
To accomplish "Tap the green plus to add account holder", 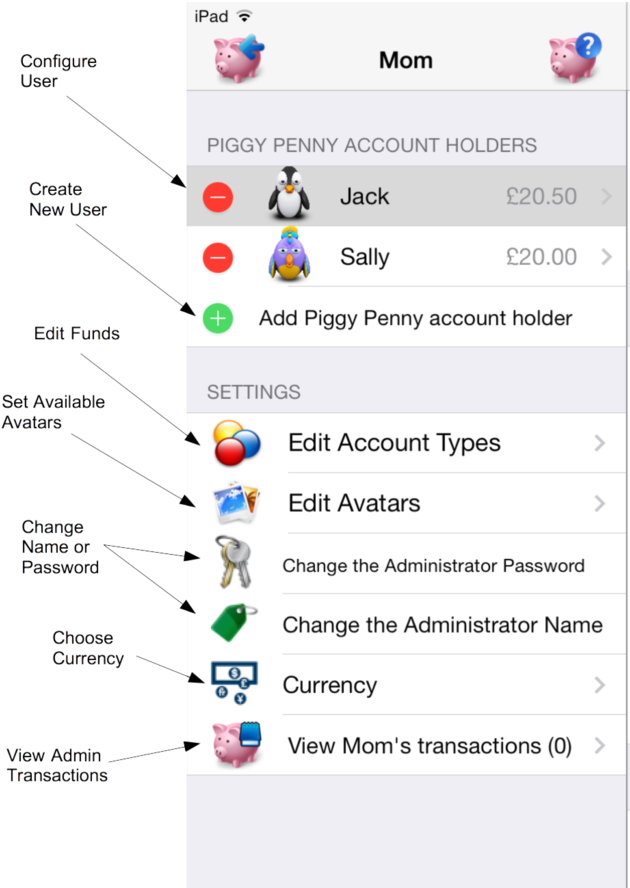I will (218, 318).
